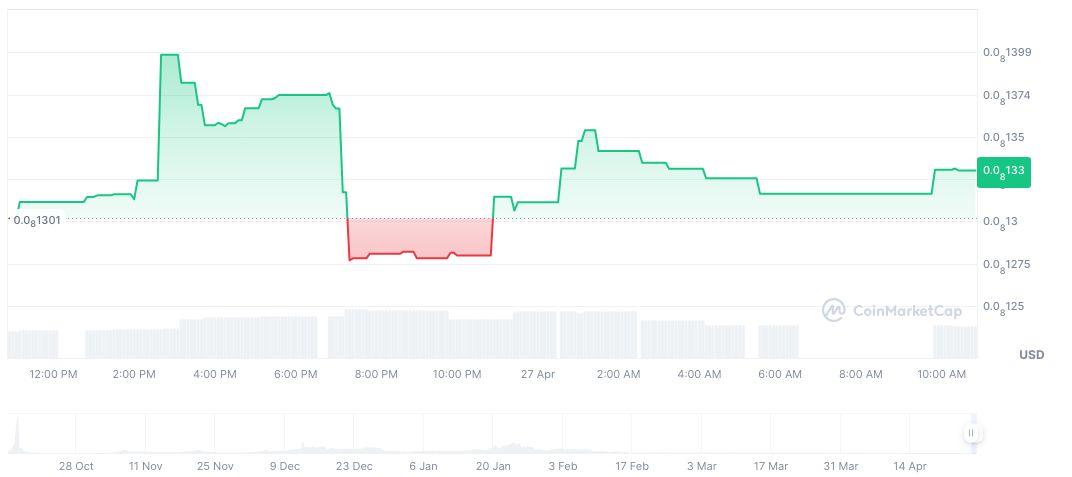Click the 8:00 PM time label
This screenshot has height=477, width=1072.
pos(376,374)
